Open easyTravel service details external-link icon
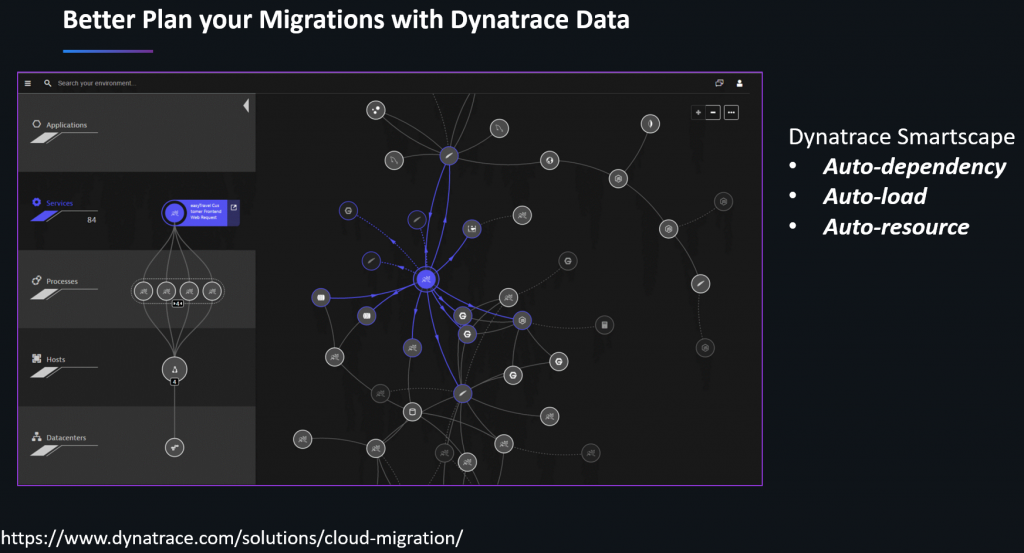 tap(234, 208)
